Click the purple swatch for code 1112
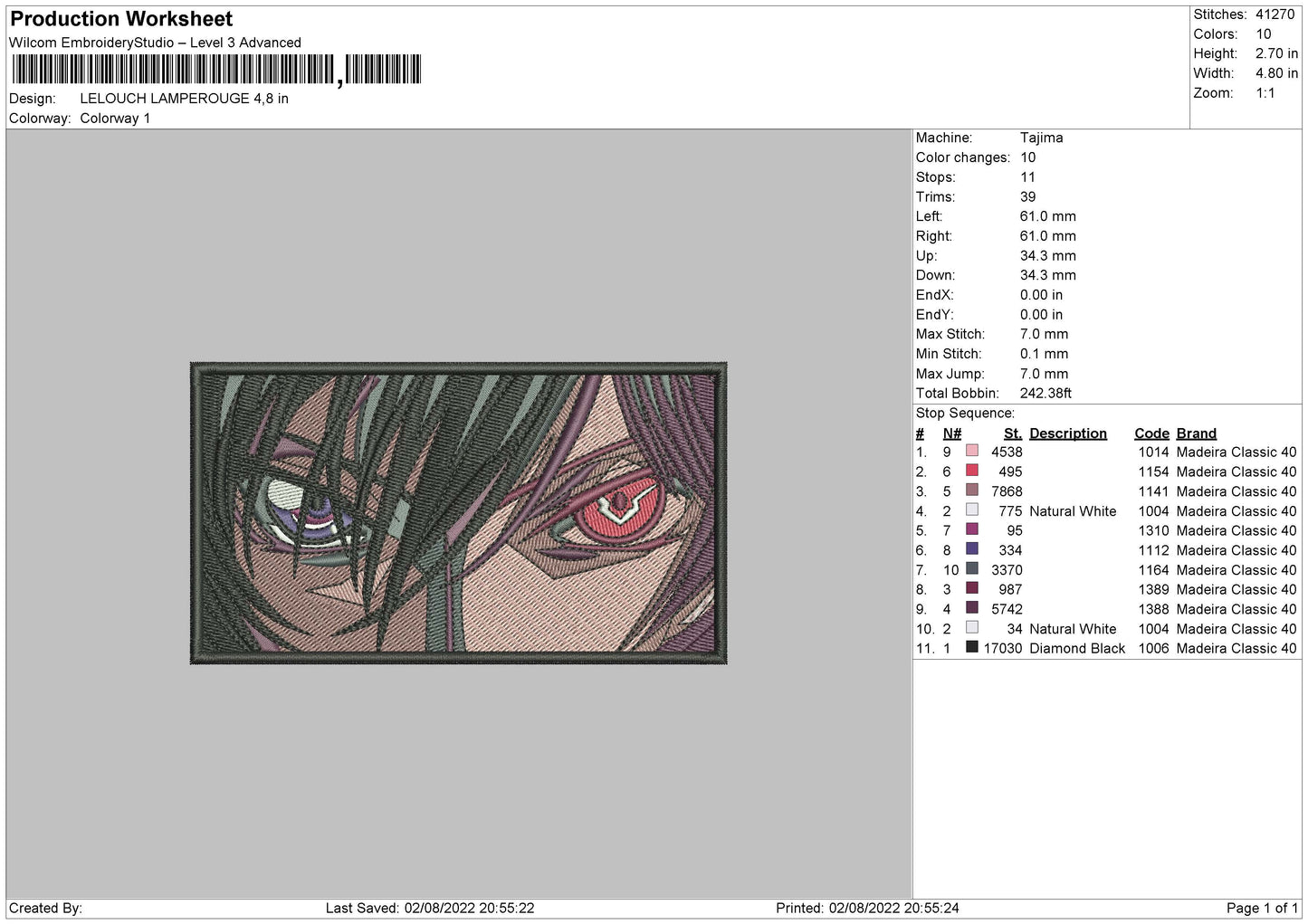 point(971,548)
